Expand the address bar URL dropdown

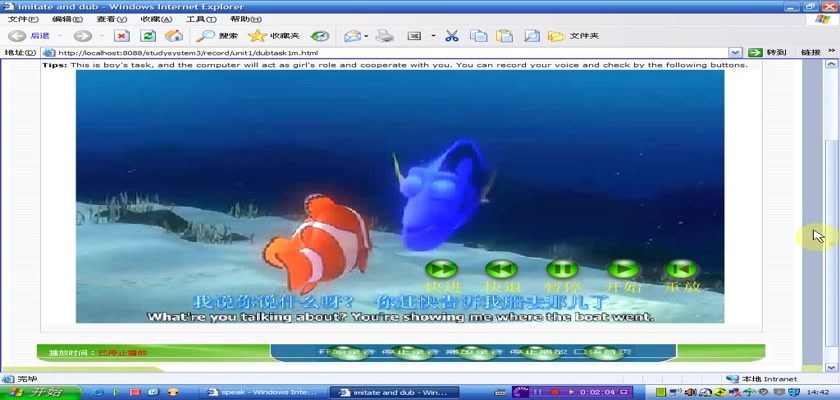(x=735, y=52)
